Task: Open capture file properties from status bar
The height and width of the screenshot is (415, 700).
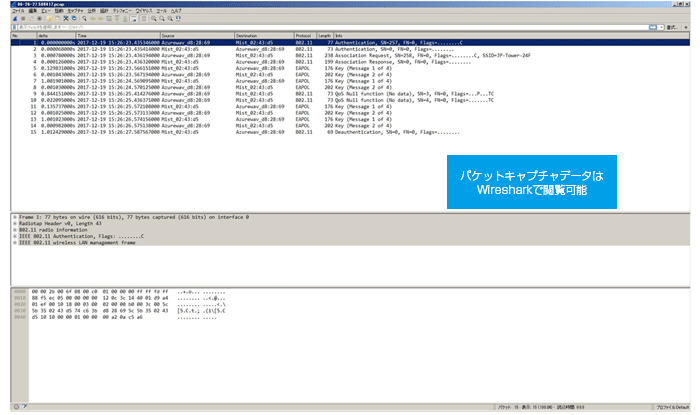Action: pyautogui.click(x=25, y=407)
